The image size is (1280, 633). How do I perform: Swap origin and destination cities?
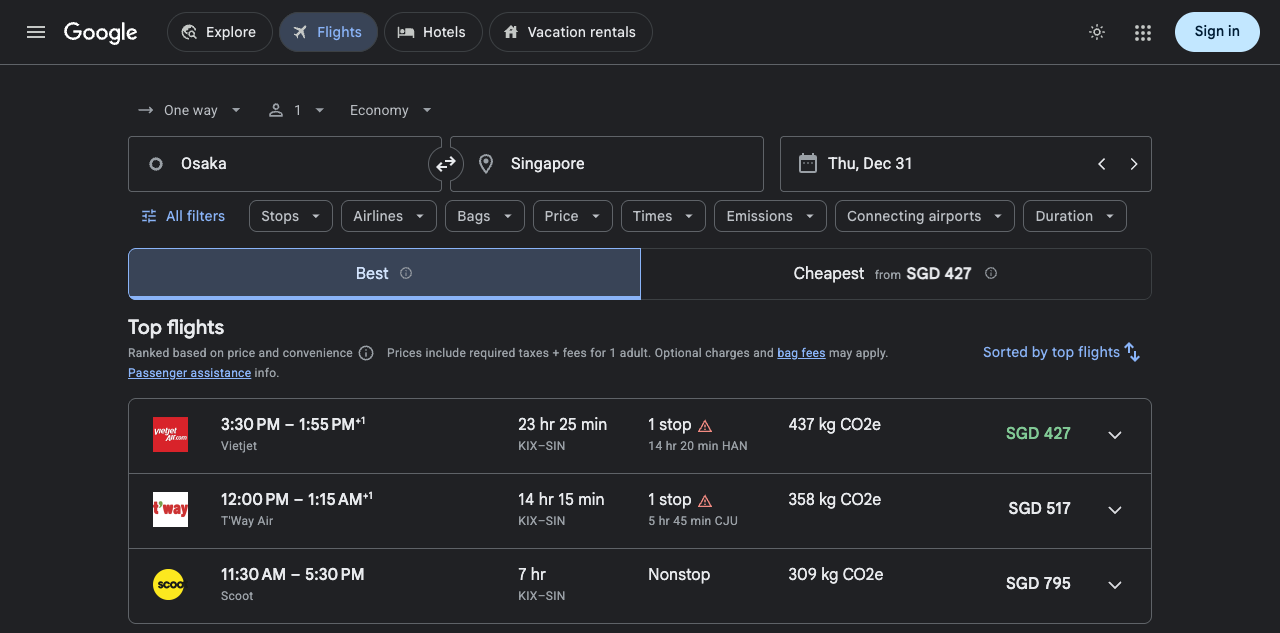(x=446, y=164)
